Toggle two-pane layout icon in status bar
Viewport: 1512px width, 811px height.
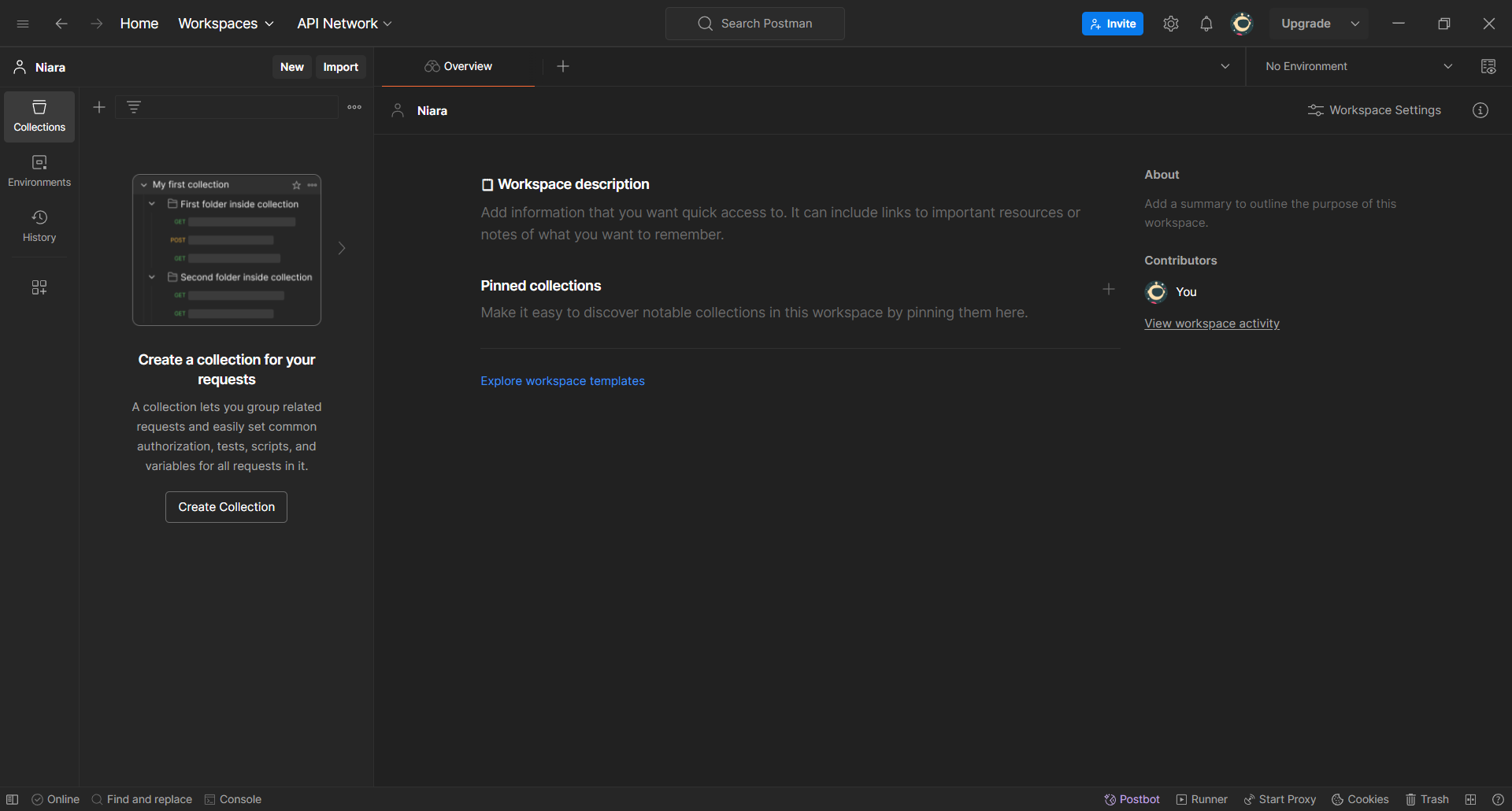pyautogui.click(x=1470, y=799)
